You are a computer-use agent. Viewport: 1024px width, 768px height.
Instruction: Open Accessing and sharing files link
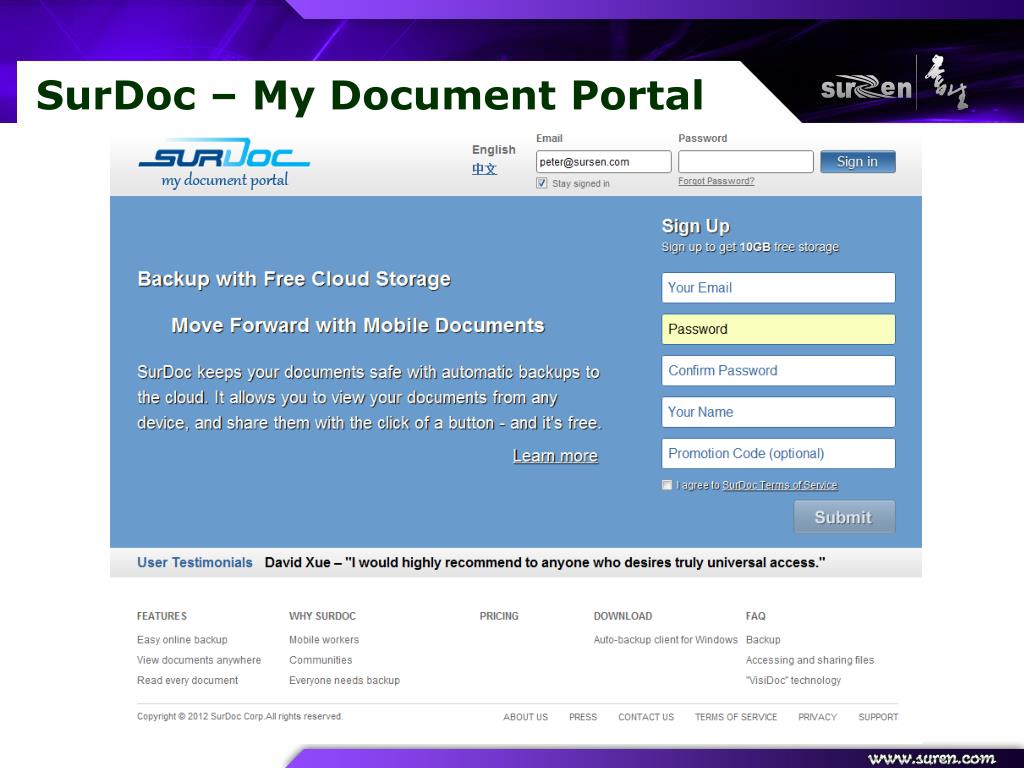pos(810,660)
